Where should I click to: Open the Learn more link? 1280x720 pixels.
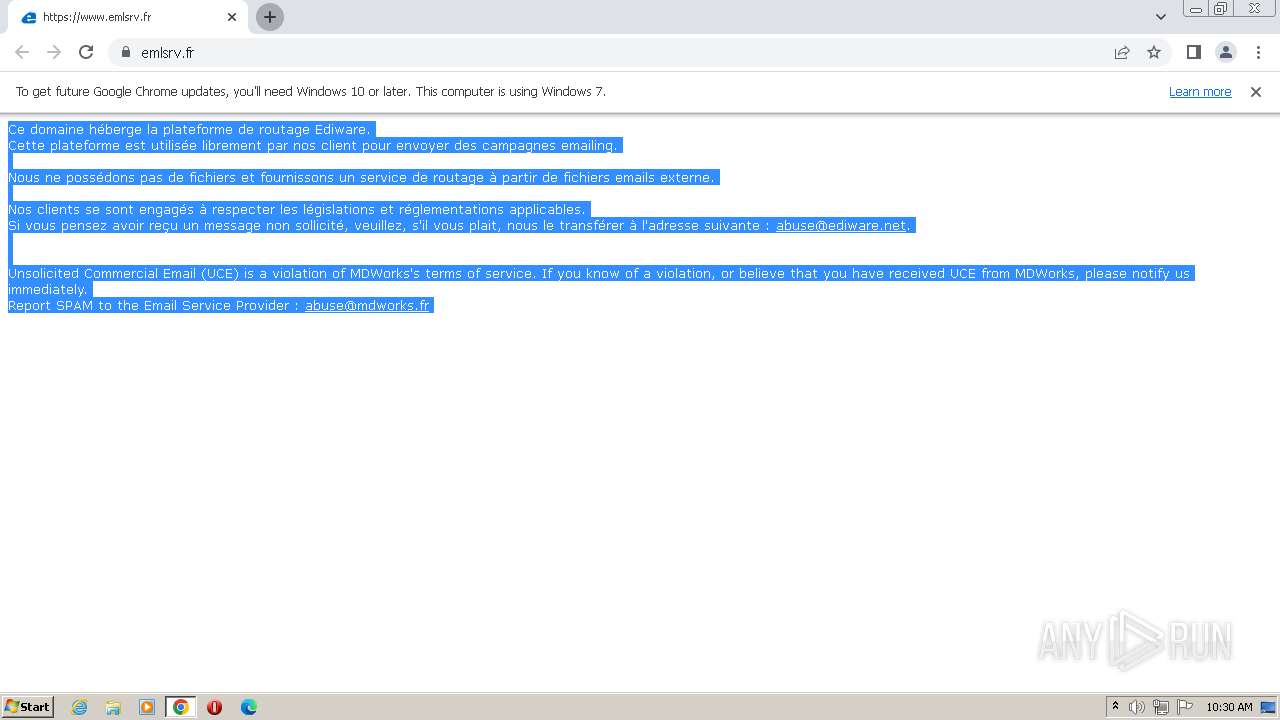(x=1200, y=91)
